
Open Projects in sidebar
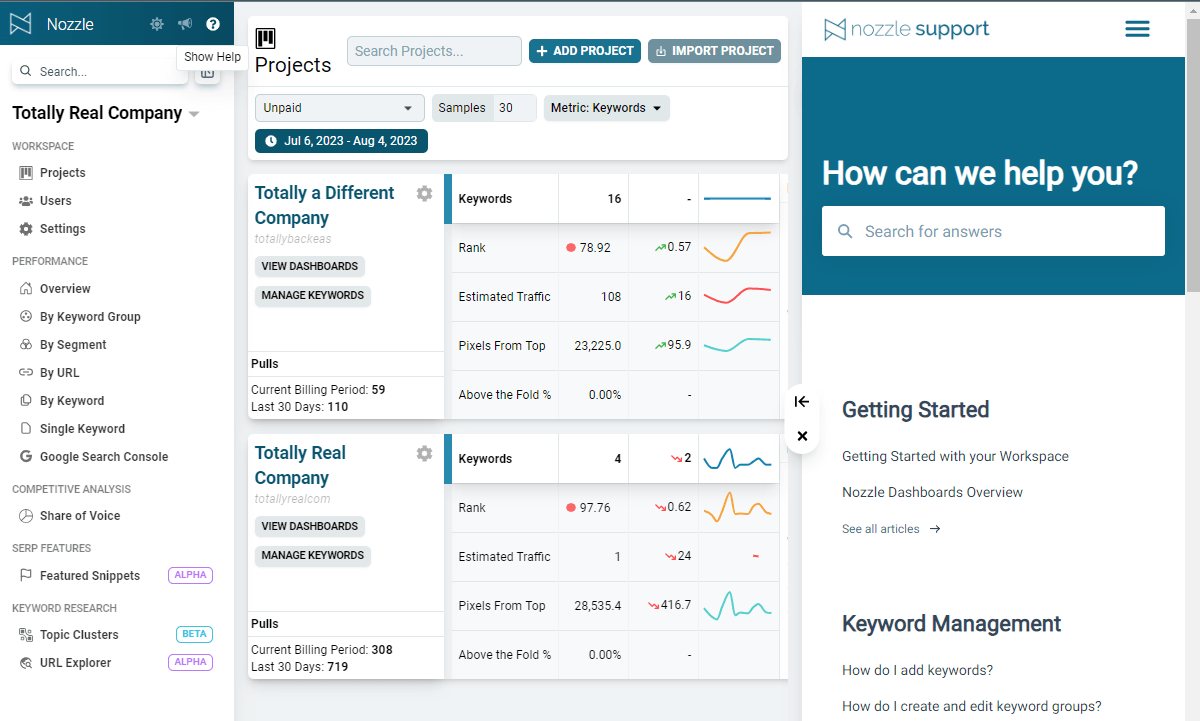click(x=62, y=173)
